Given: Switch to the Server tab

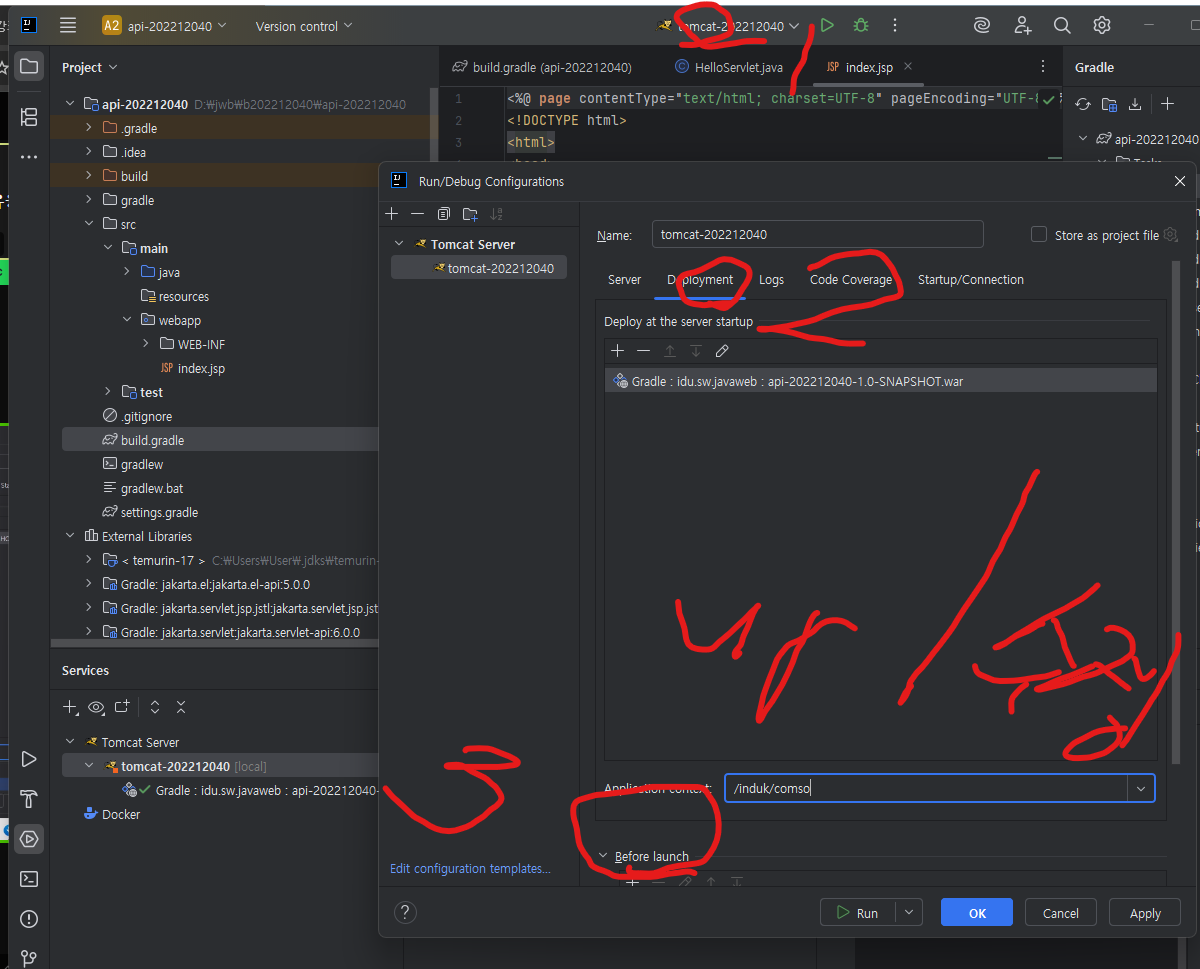Looking at the screenshot, I should tap(624, 279).
